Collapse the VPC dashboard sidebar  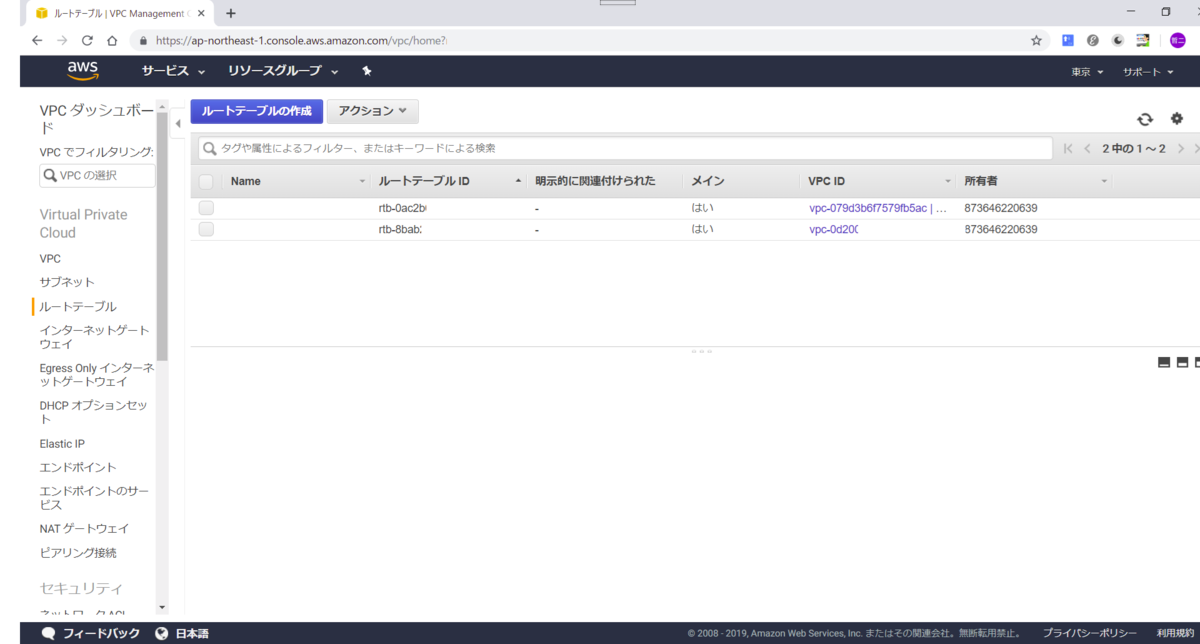click(x=177, y=123)
